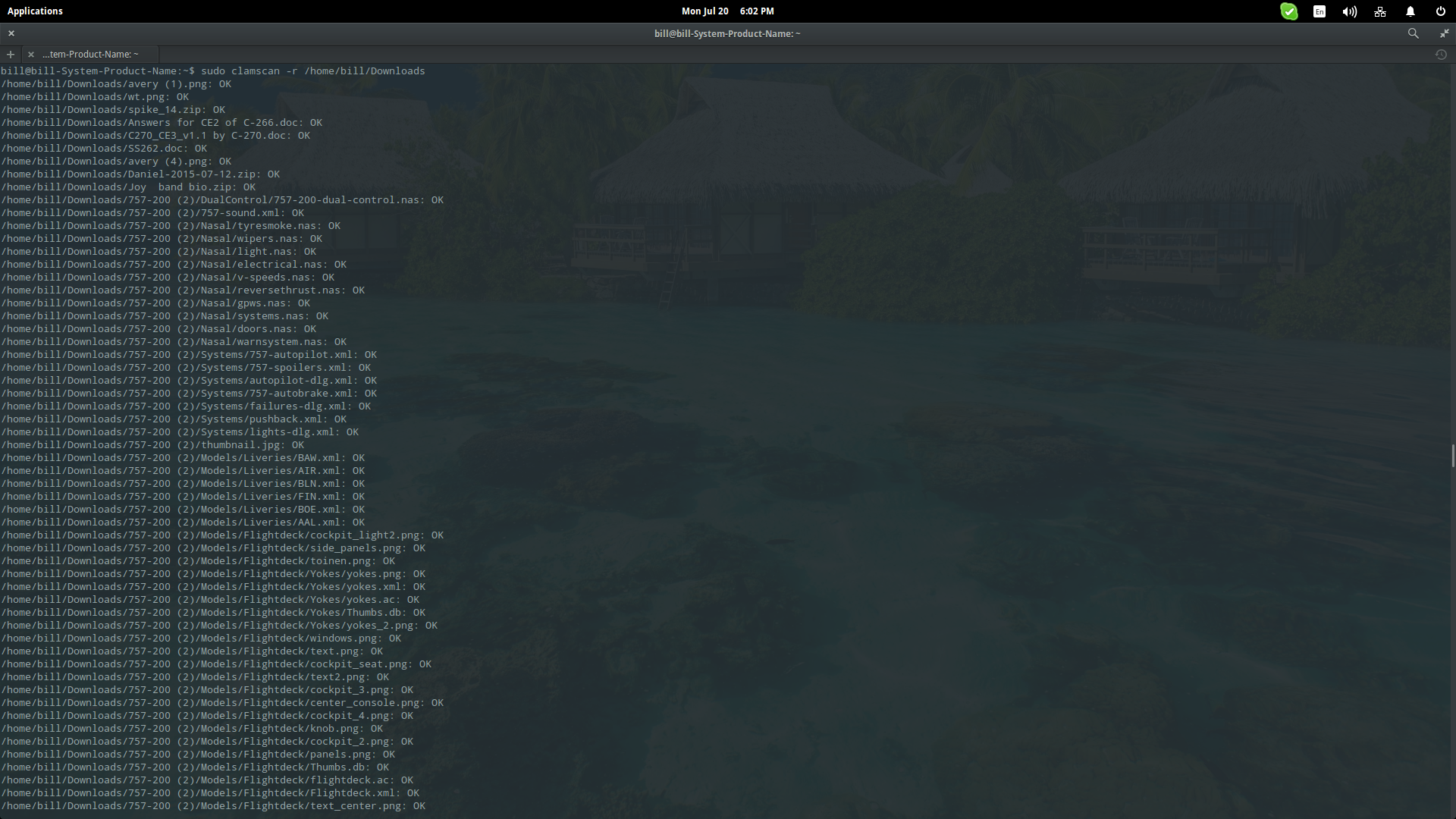This screenshot has width=1456, height=819.
Task: Click the Flightdeck/flightdeck.ac line
Action: coord(207,780)
